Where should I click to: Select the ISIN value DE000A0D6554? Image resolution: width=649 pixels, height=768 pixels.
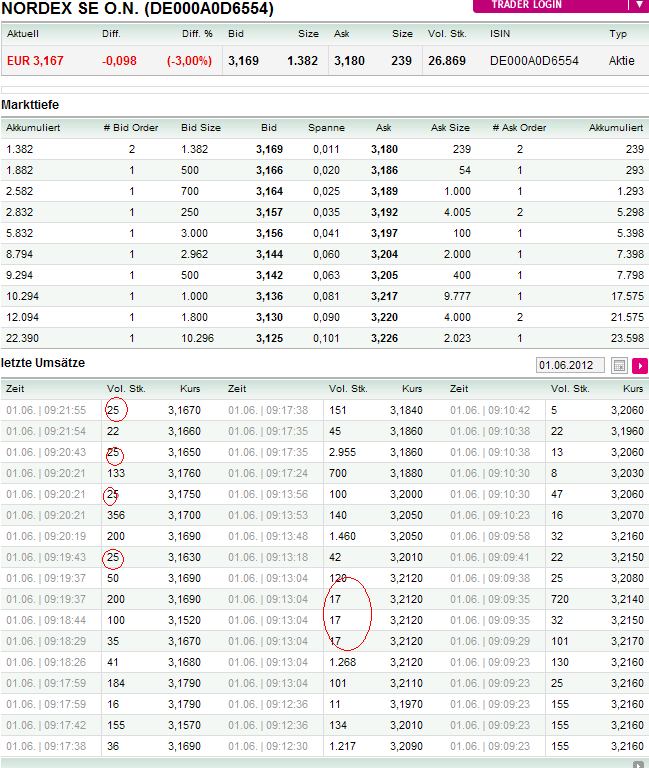tap(534, 61)
